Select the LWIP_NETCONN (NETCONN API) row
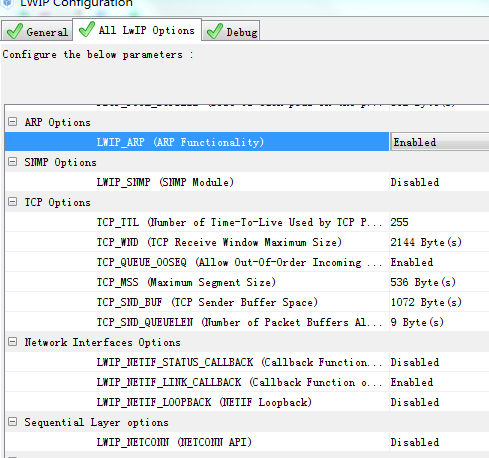This screenshot has width=489, height=458. (197, 442)
